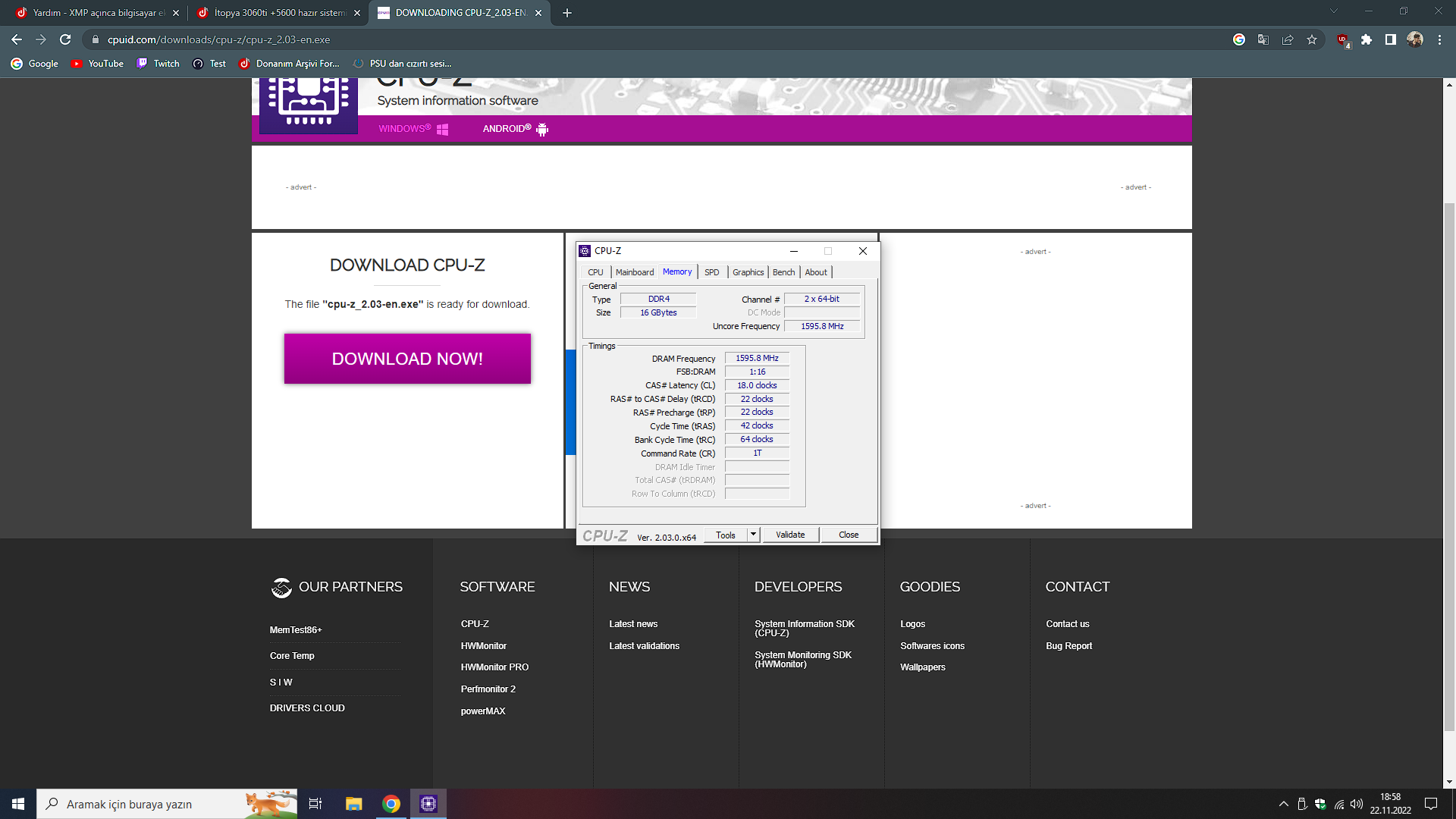Viewport: 1456px width, 819px height.
Task: Click Close button in CPU-Z
Action: (x=849, y=535)
